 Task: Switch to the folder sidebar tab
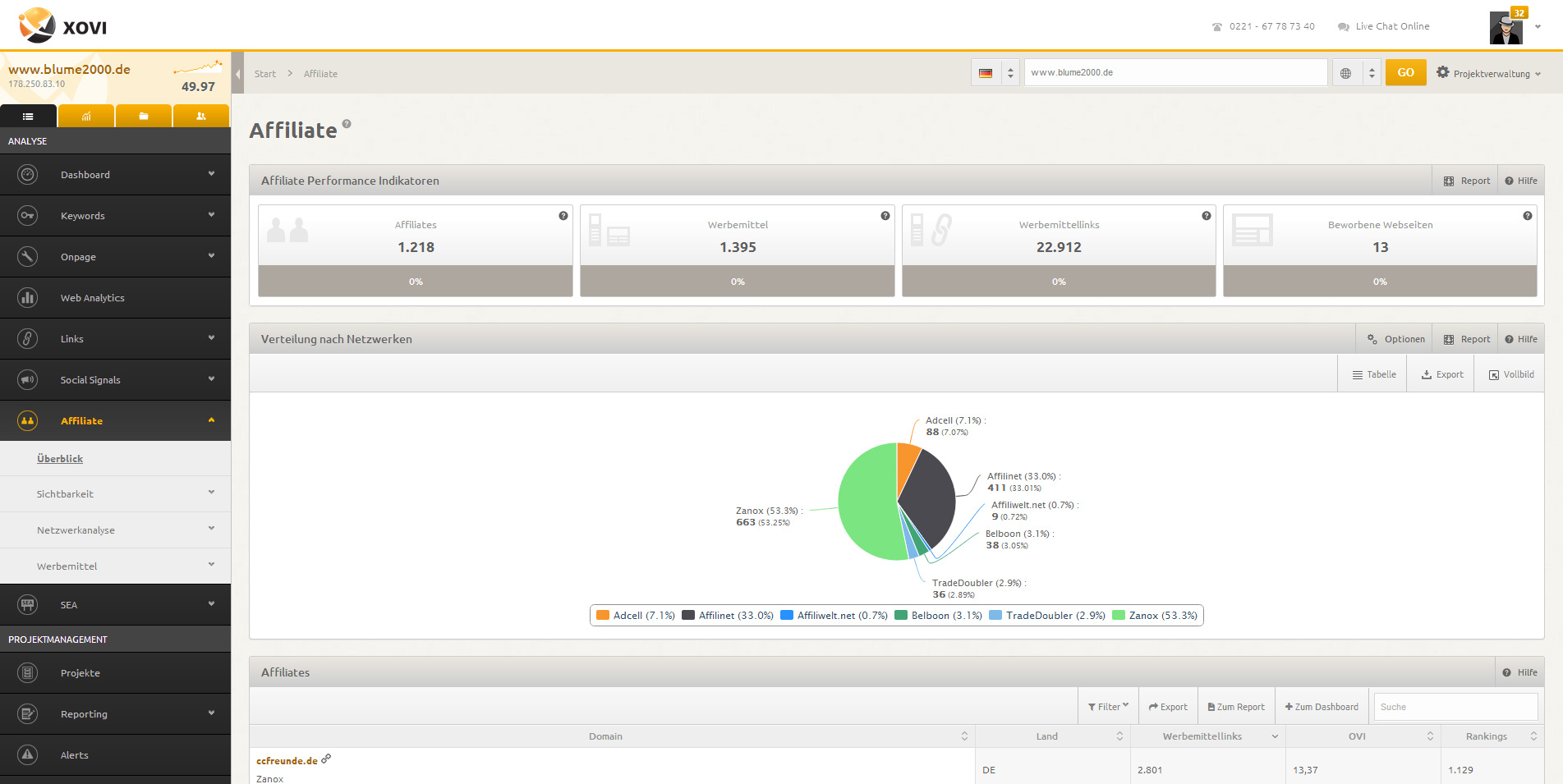click(144, 116)
